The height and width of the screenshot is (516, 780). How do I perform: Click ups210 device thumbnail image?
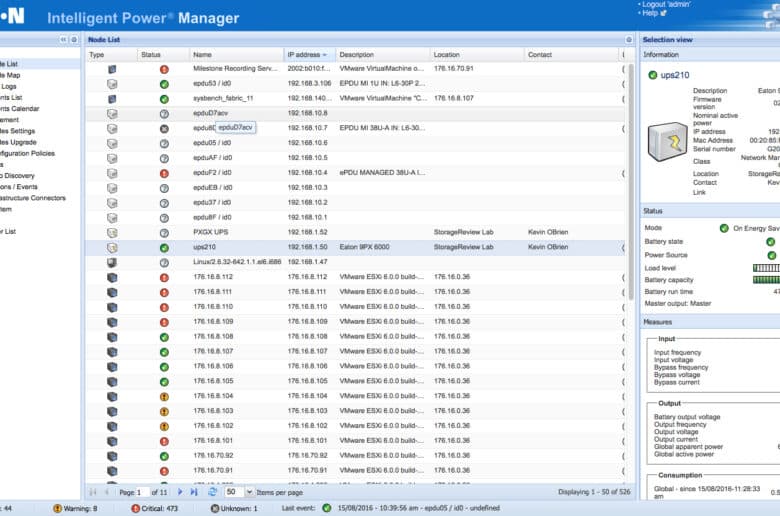(667, 142)
